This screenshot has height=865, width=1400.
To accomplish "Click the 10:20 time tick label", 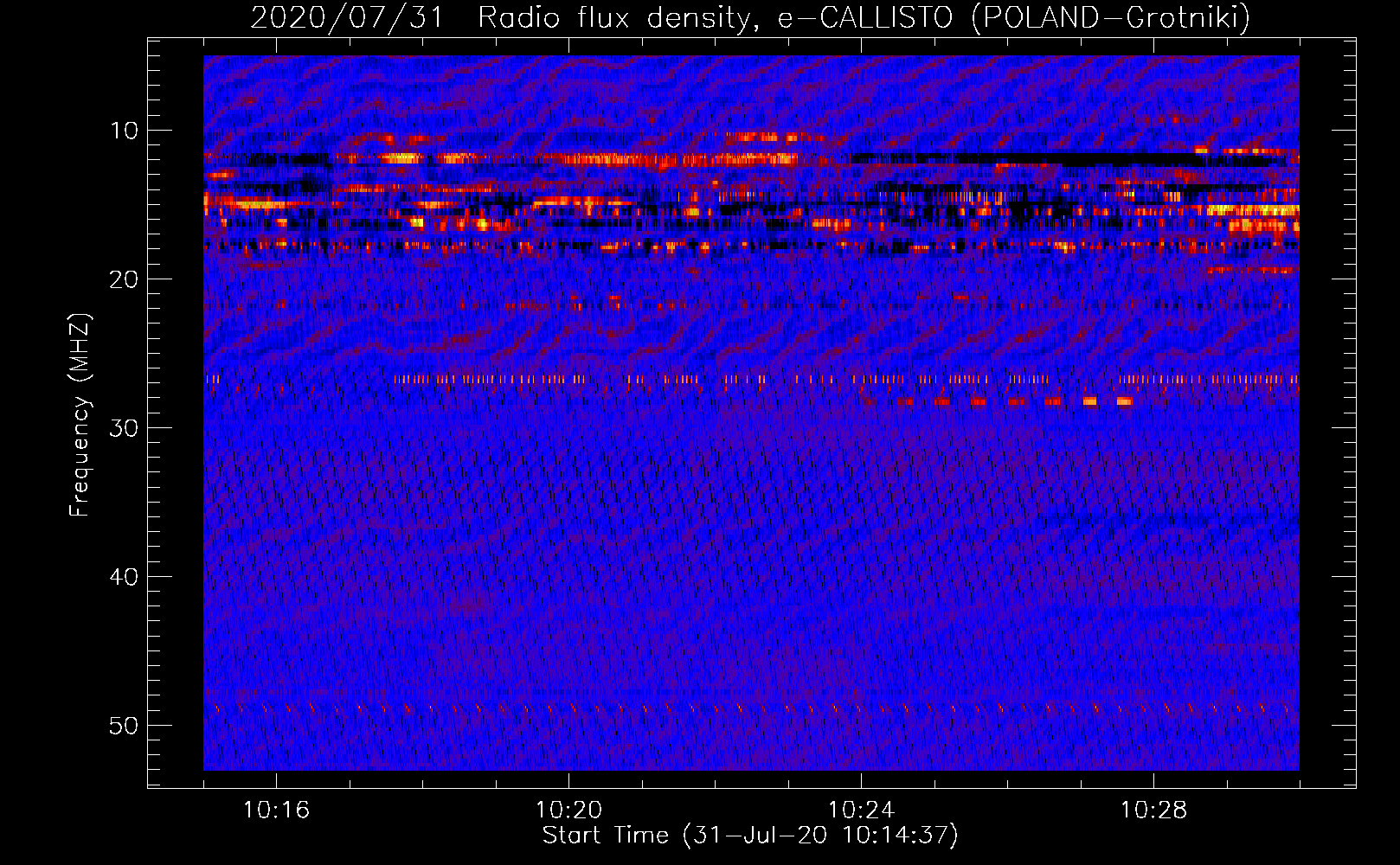I will click(x=568, y=811).
